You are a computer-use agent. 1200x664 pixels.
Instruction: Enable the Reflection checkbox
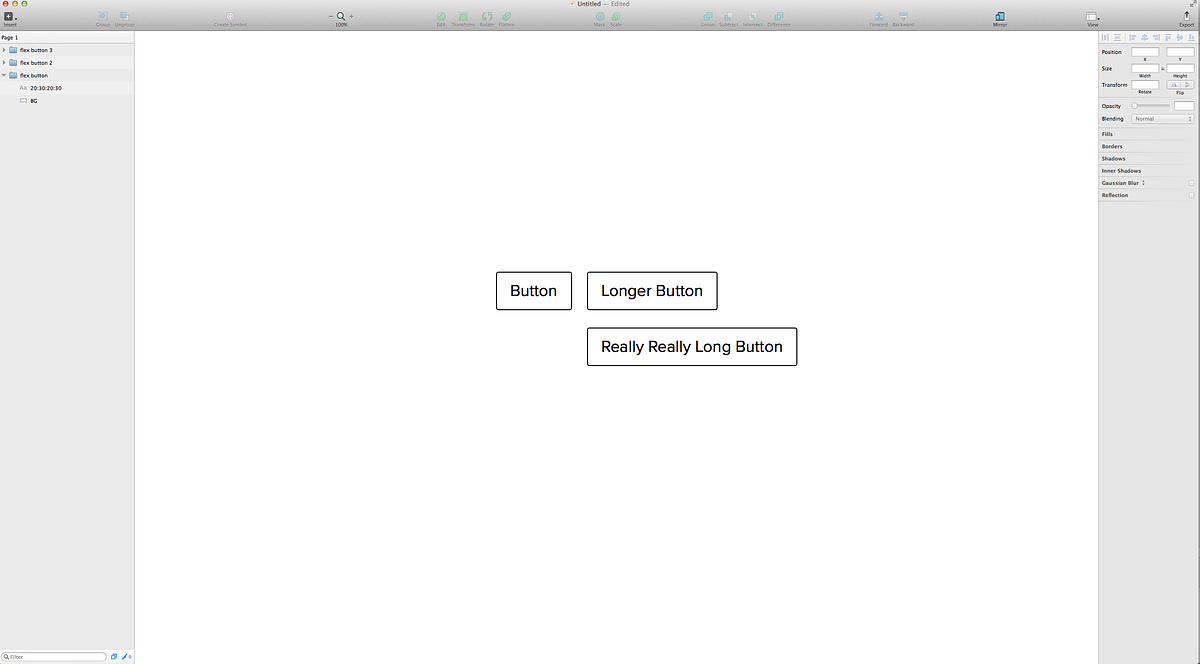(1190, 195)
